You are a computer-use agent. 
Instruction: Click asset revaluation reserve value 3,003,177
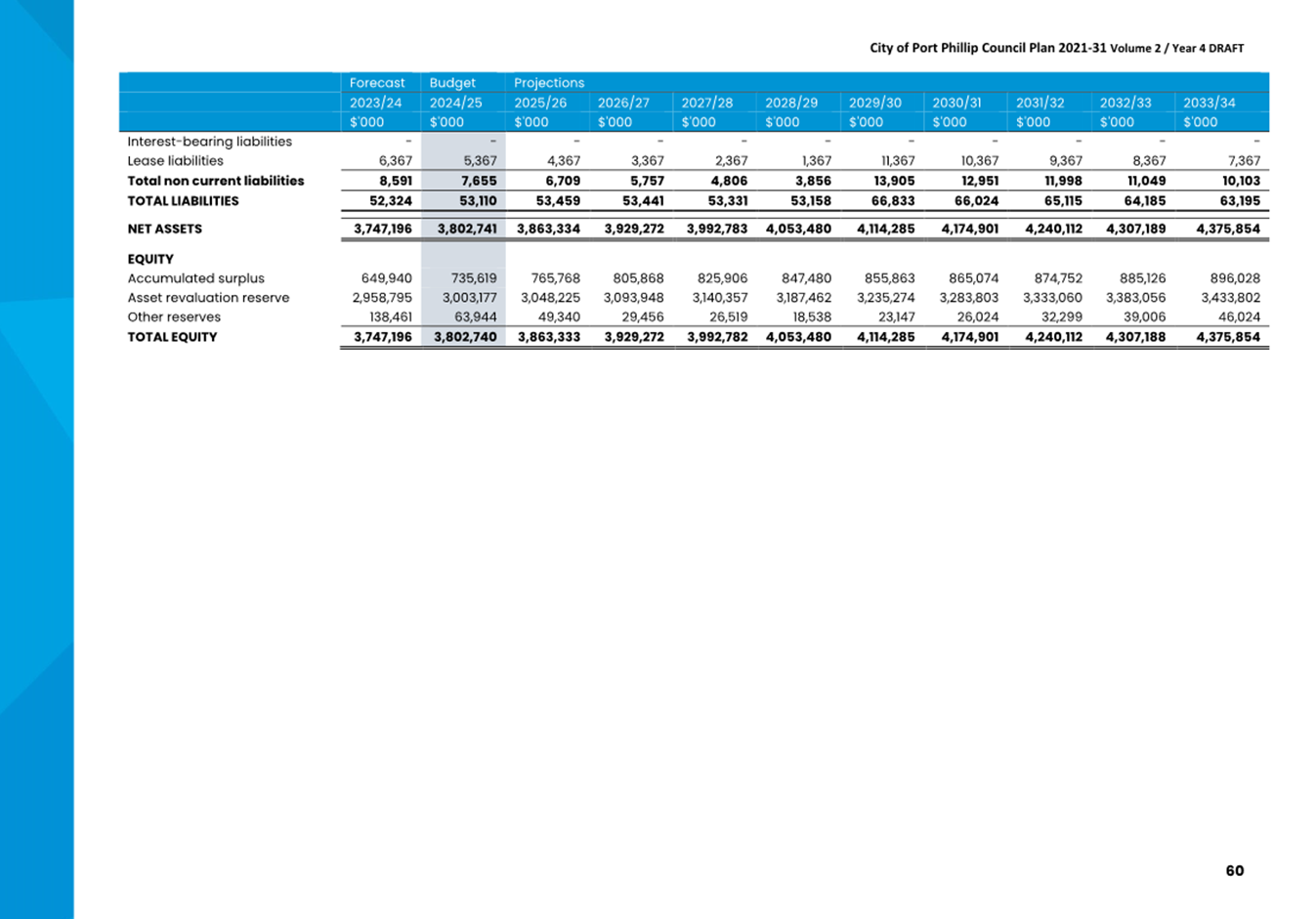click(x=469, y=298)
